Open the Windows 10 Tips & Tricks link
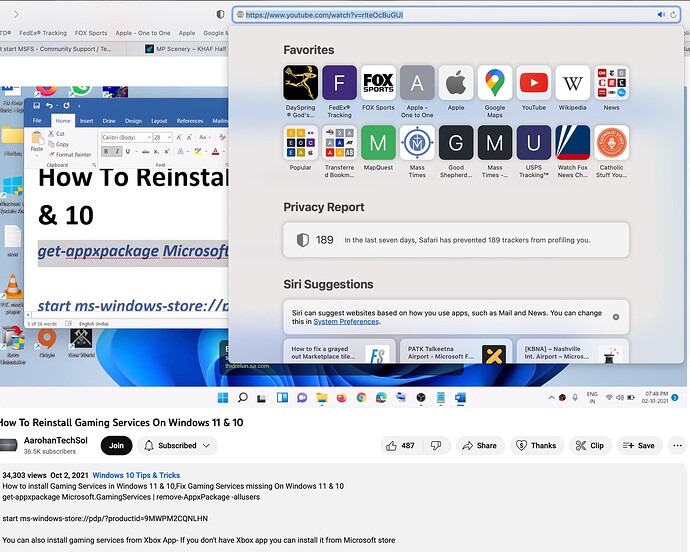This screenshot has height=552, width=690. (x=136, y=475)
